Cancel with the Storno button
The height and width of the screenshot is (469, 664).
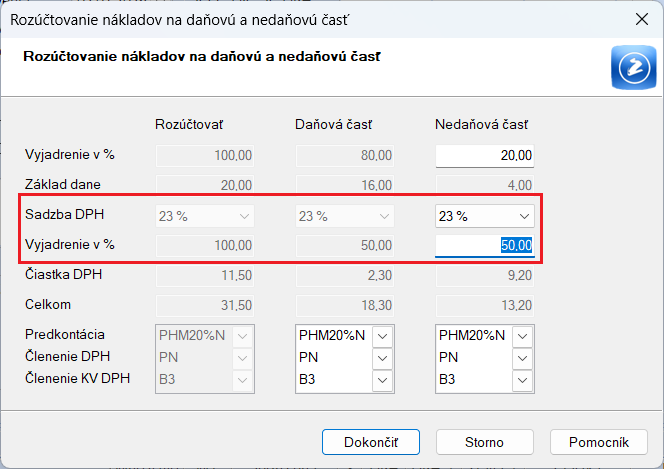pos(484,441)
